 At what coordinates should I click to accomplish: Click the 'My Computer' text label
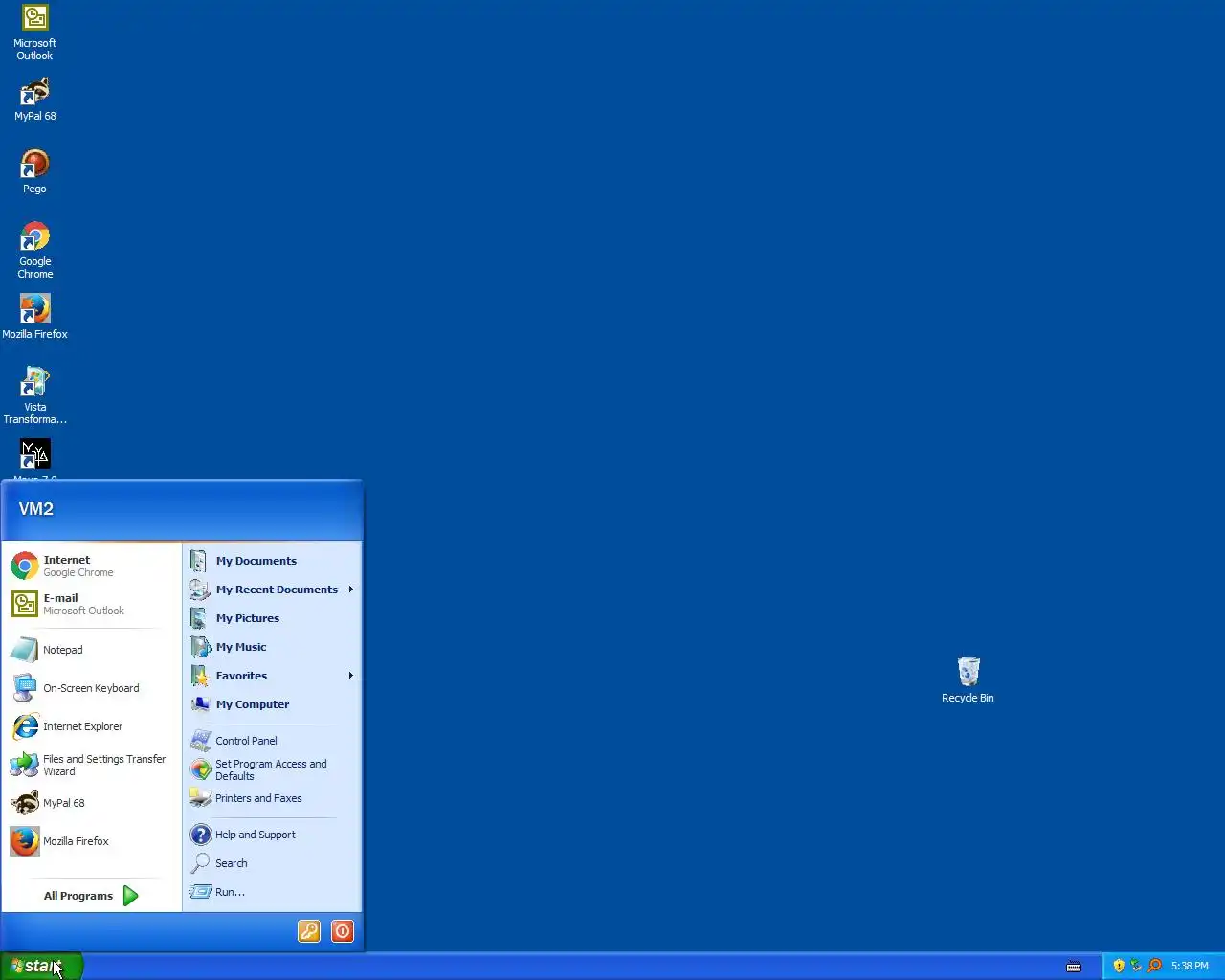click(x=253, y=704)
